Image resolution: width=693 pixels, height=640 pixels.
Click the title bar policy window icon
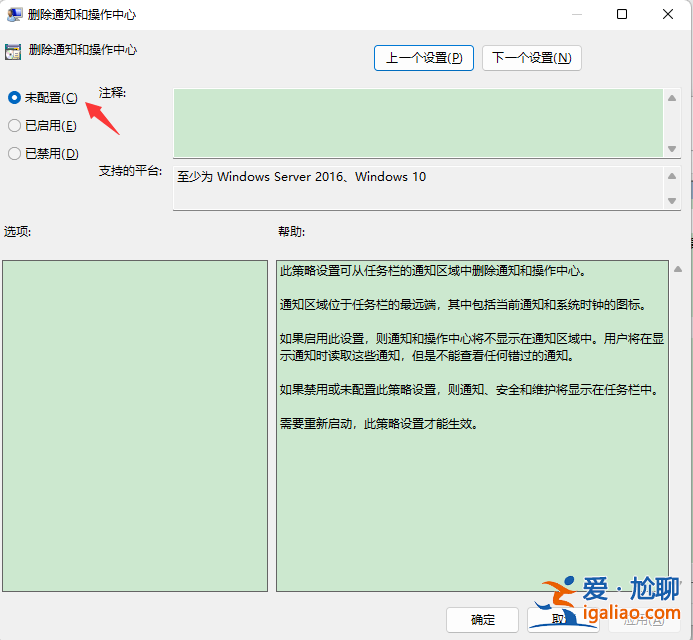coord(15,15)
